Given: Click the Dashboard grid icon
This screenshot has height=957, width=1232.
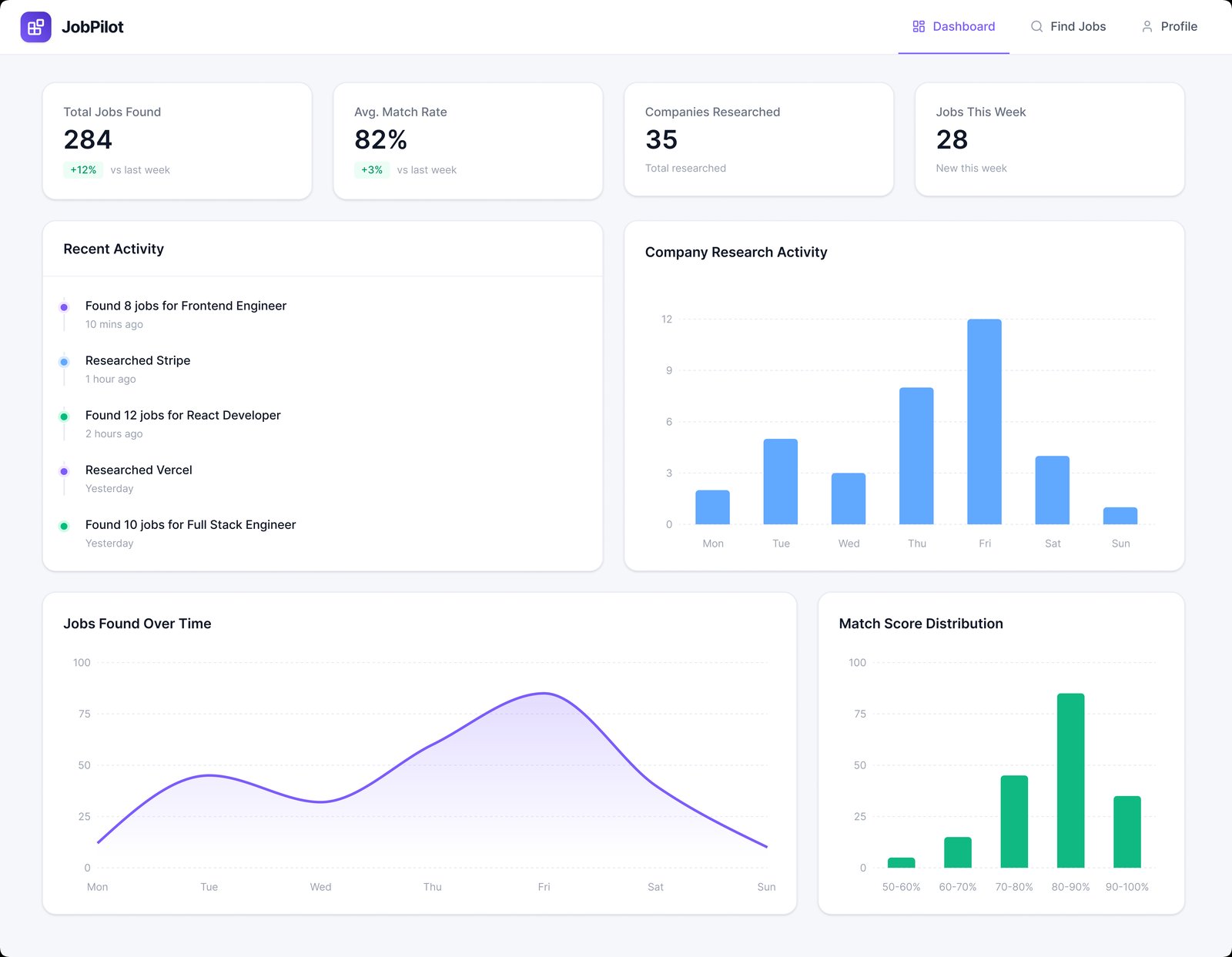Looking at the screenshot, I should [x=919, y=26].
